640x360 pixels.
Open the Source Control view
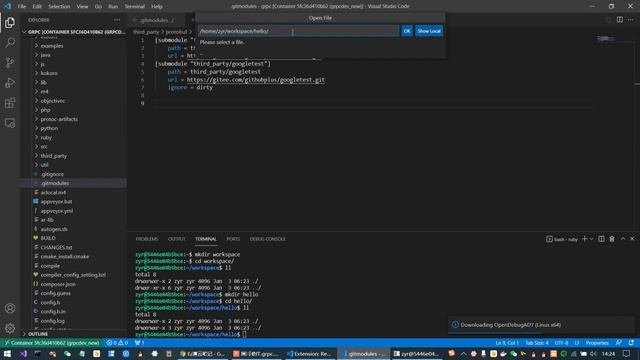pyautogui.click(x=10, y=62)
